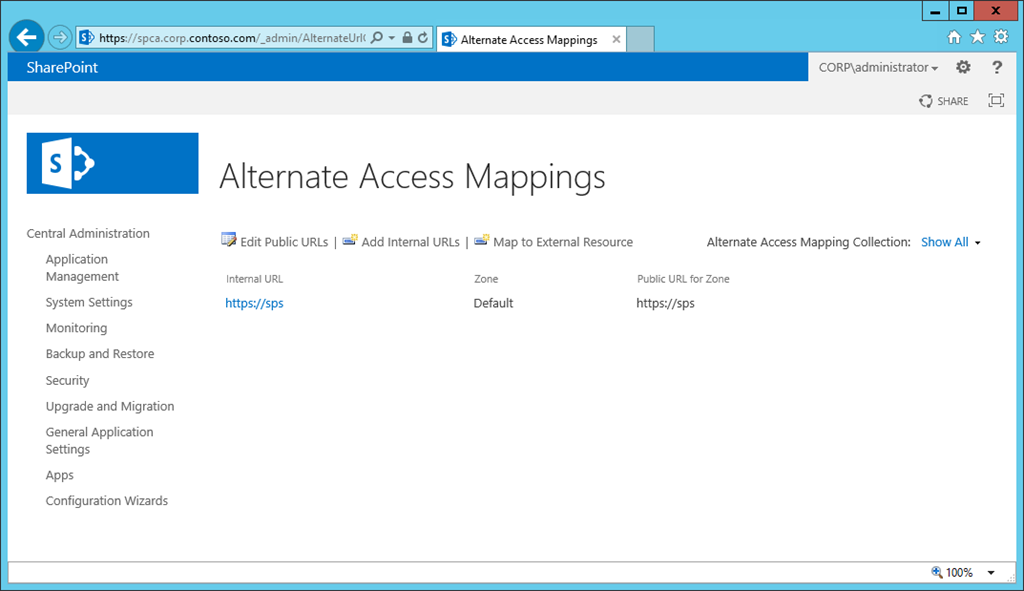1024x591 pixels.
Task: Click the security lock icon in address bar
Action: [x=408, y=38]
